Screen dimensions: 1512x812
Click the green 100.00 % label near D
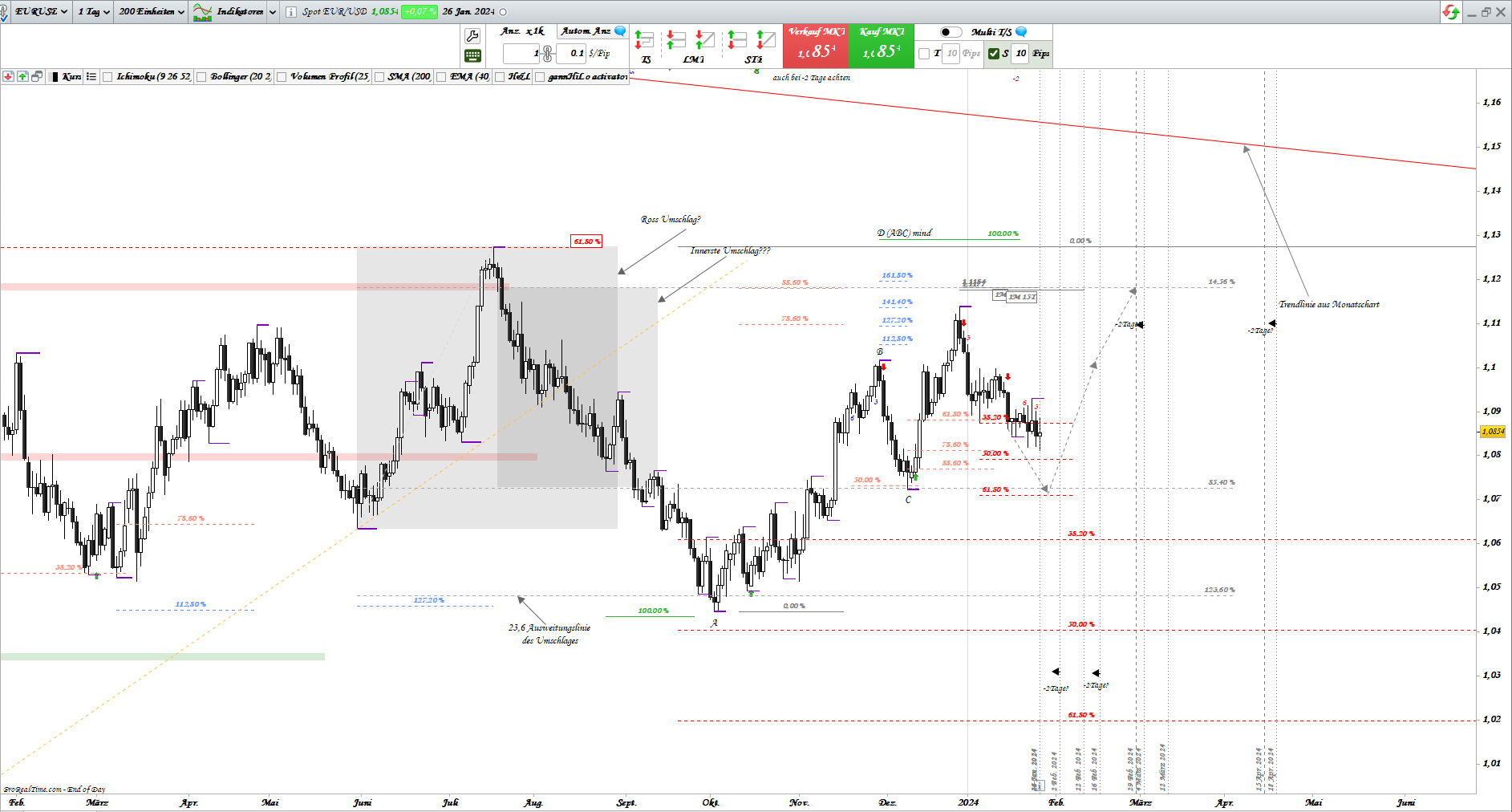1003,234
